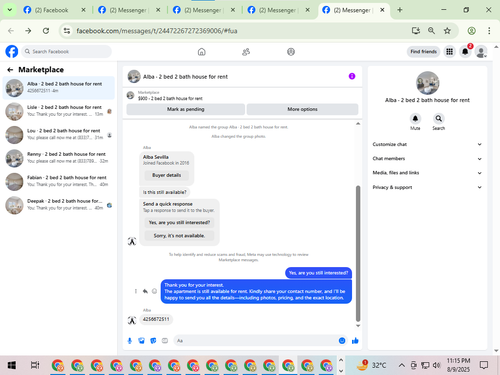Choose a sticker icon

[x=153, y=340]
